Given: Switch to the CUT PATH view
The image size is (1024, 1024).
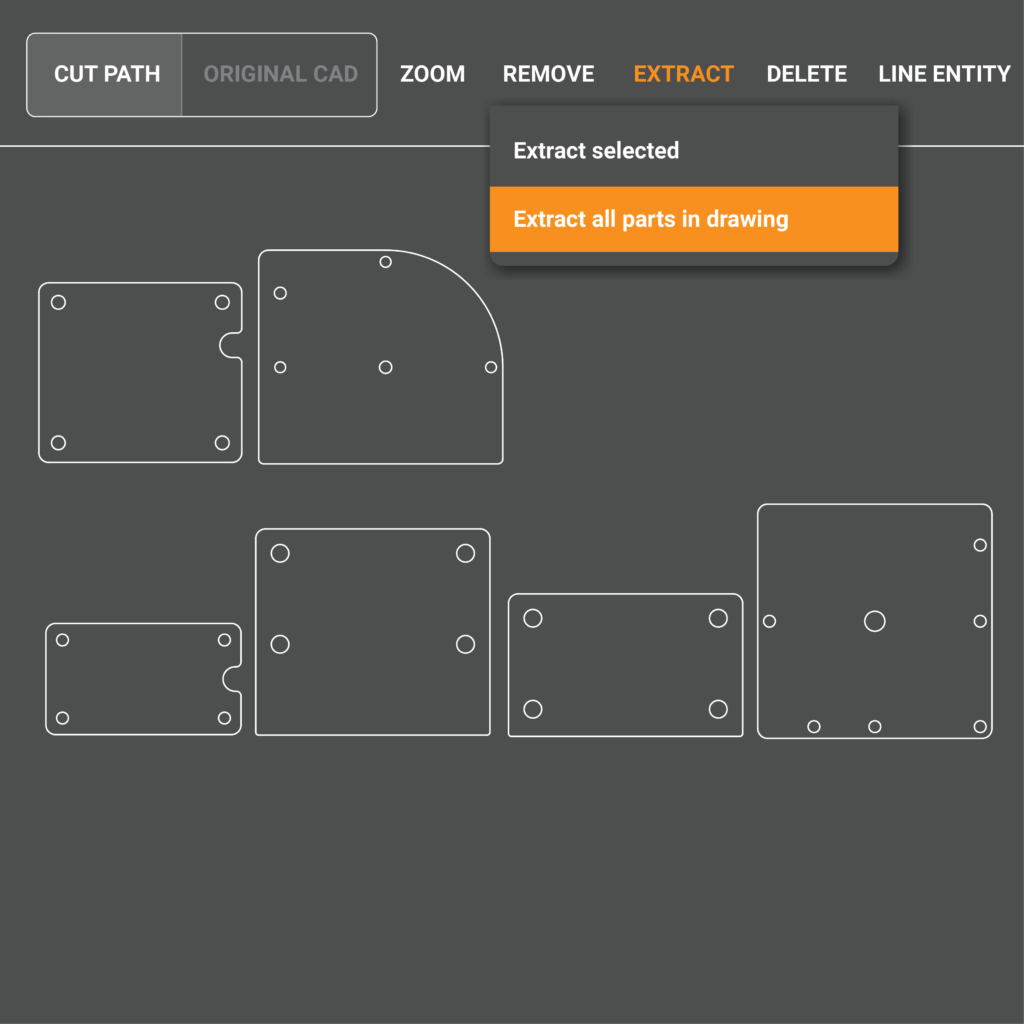Looking at the screenshot, I should [x=106, y=75].
